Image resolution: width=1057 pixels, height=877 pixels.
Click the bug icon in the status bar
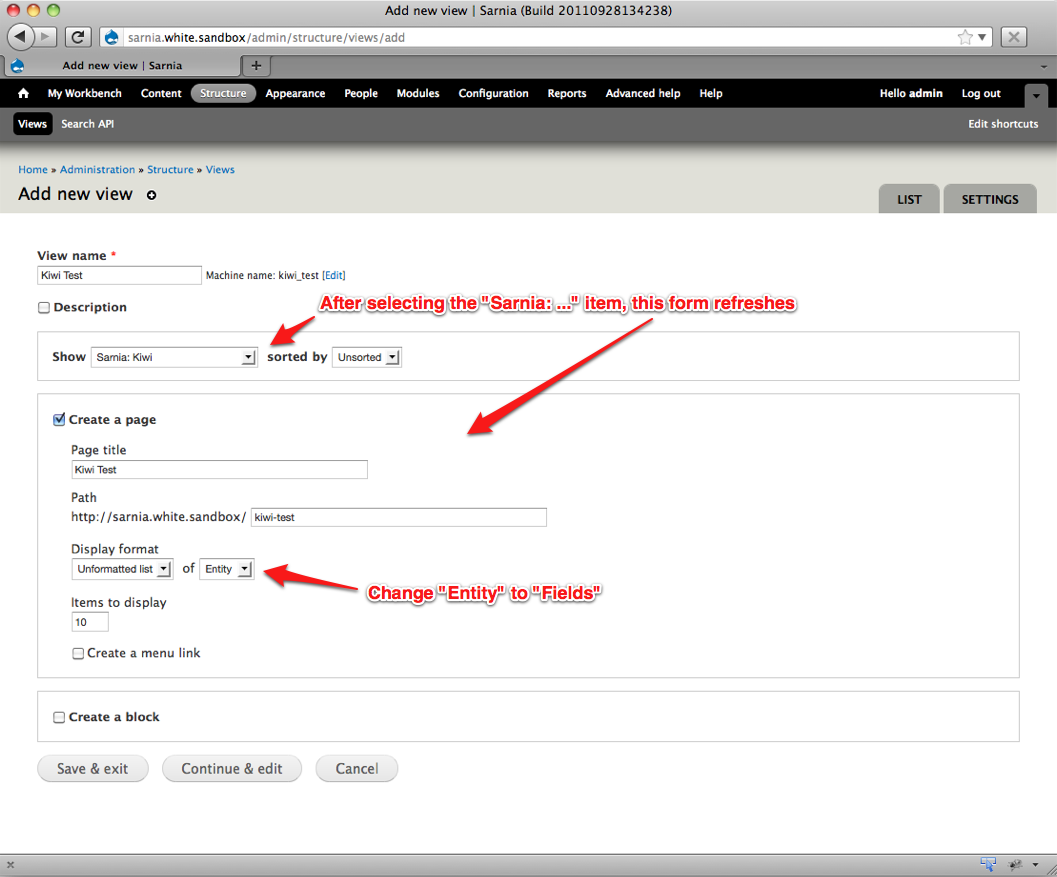click(x=1015, y=864)
